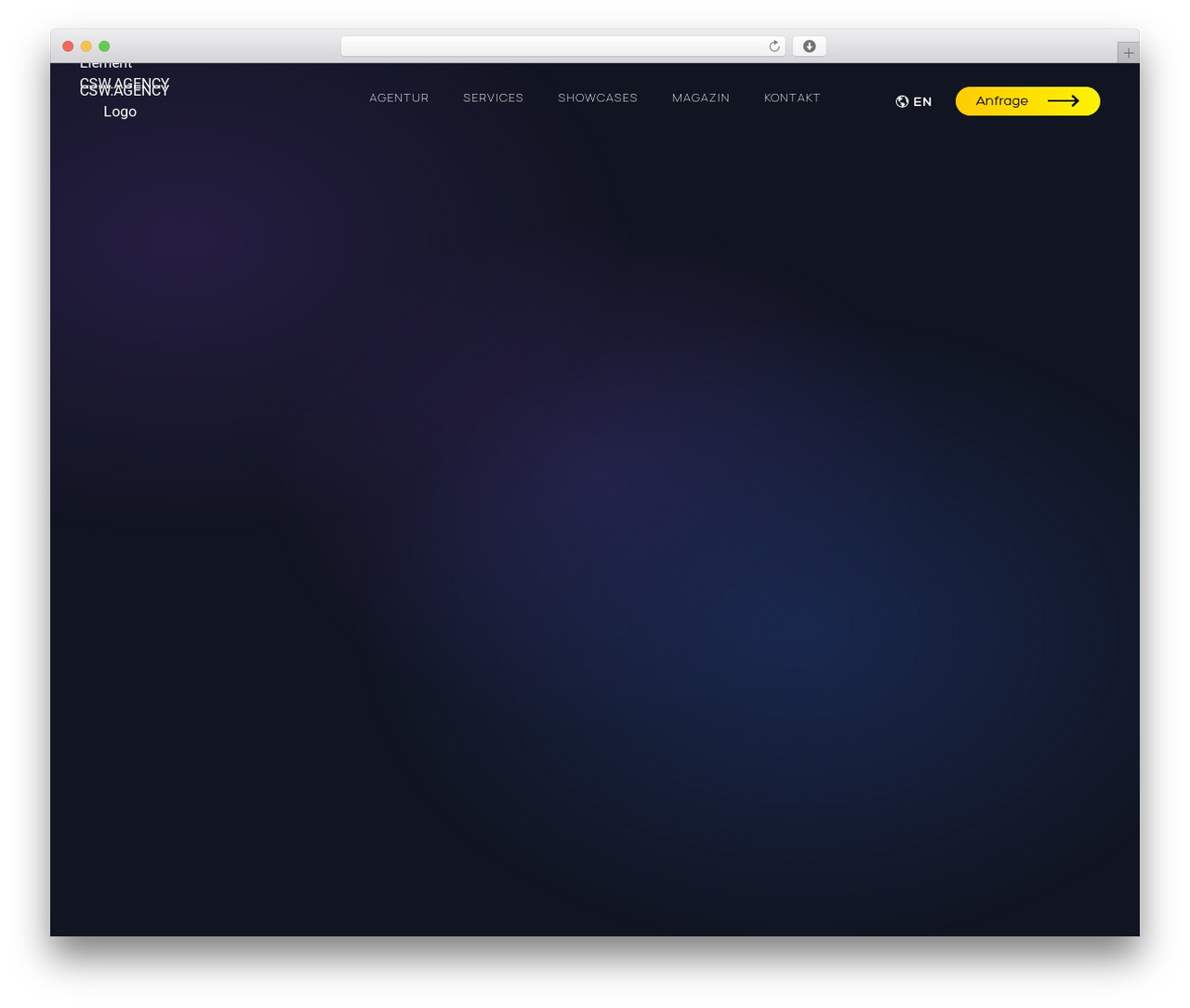Close the browser window
This screenshot has height=1008, width=1190.
pos(68,46)
